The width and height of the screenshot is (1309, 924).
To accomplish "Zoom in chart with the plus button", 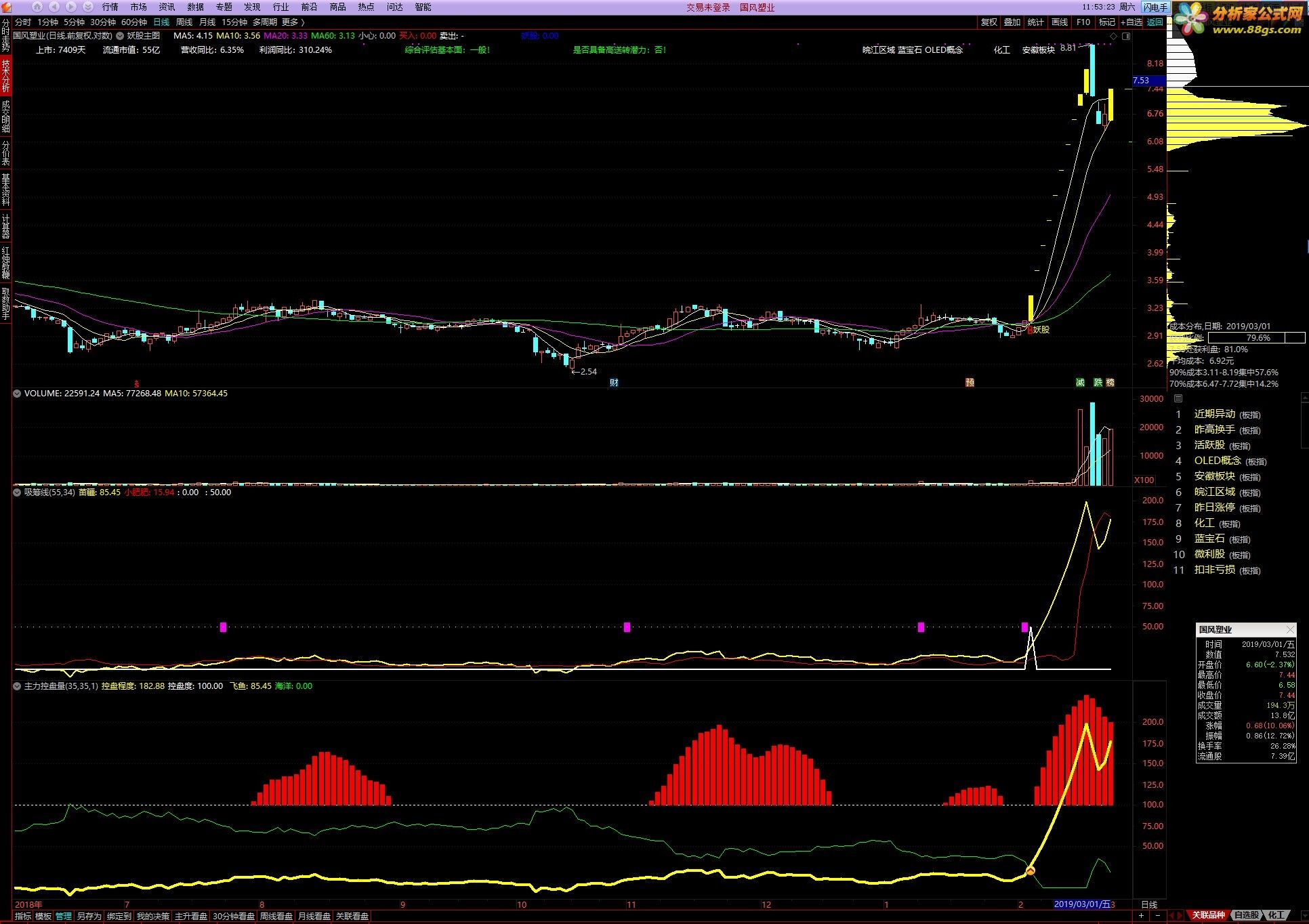I will pos(1142,915).
